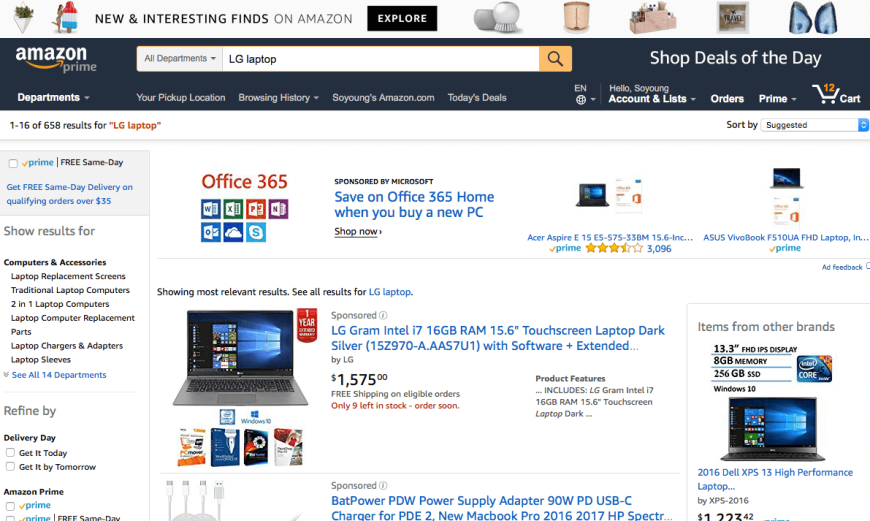Select Traditional Laptop Computers category
The height and width of the screenshot is (521, 870).
pos(70,290)
